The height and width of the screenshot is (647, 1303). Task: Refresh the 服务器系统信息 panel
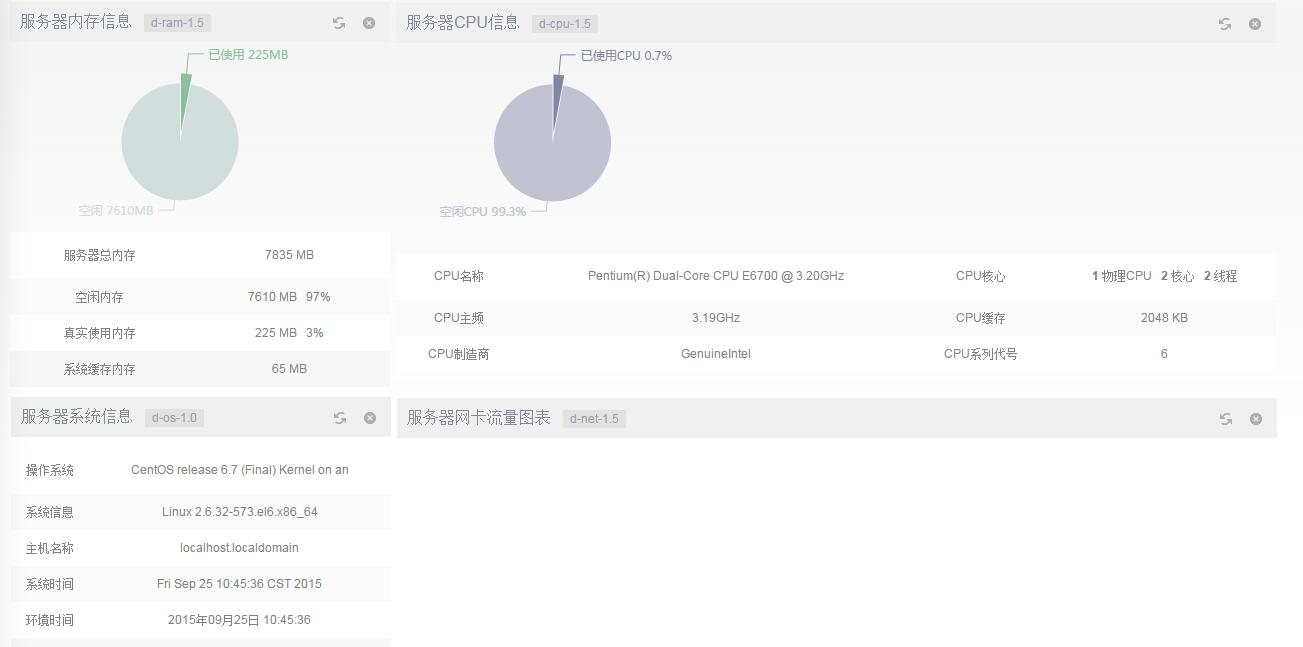click(x=340, y=418)
